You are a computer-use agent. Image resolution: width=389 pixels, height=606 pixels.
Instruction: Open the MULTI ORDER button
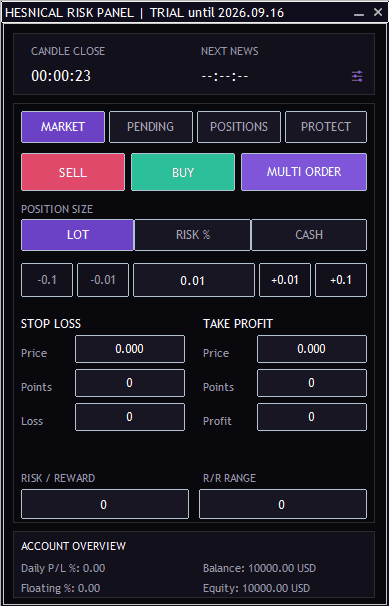pyautogui.click(x=304, y=172)
